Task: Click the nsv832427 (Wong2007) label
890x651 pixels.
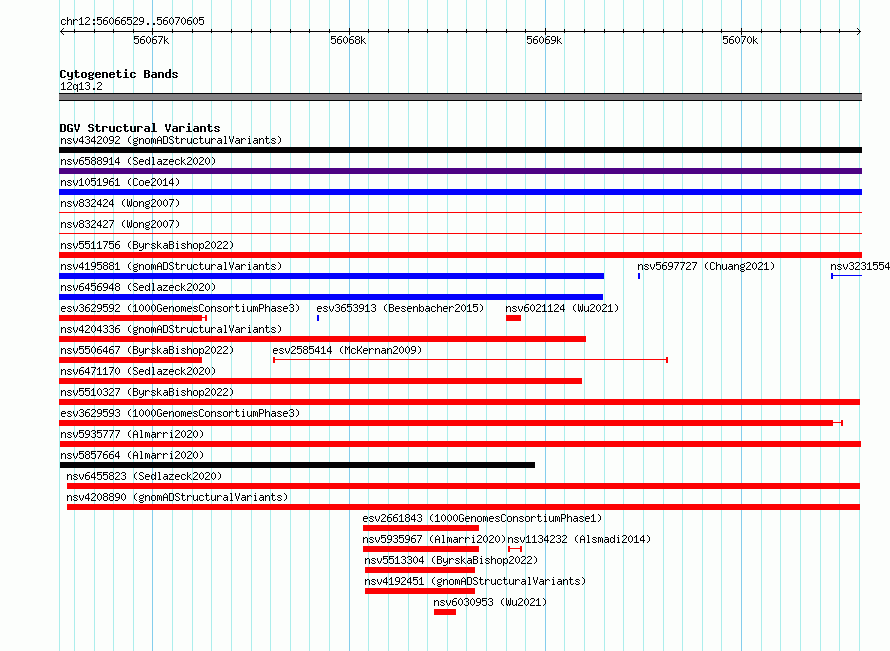Action: point(120,224)
